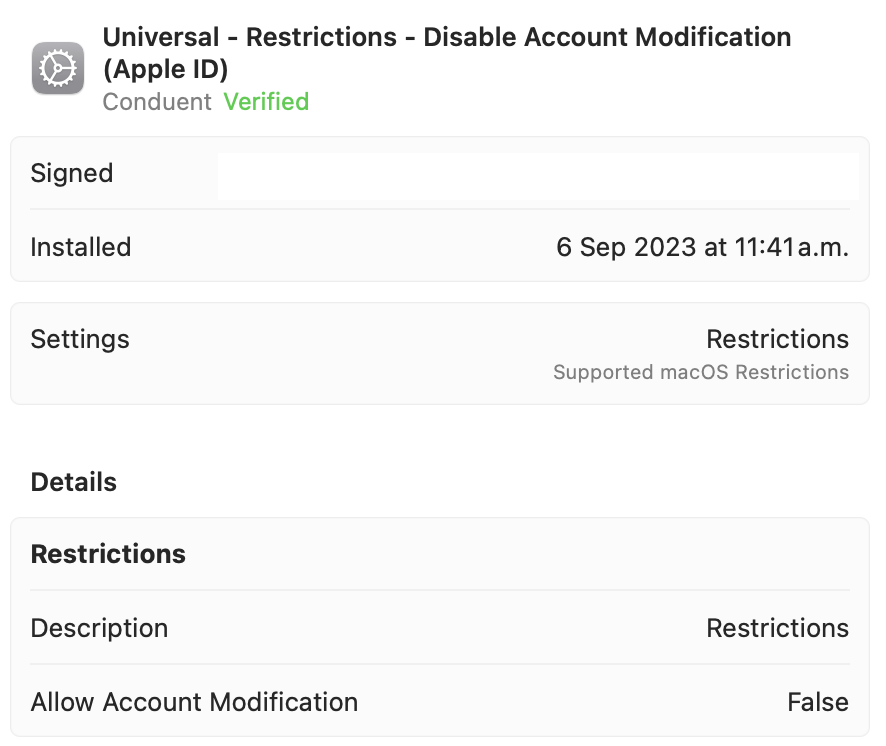Click the False value for Account Modification
This screenshot has width=886, height=746.
(818, 702)
